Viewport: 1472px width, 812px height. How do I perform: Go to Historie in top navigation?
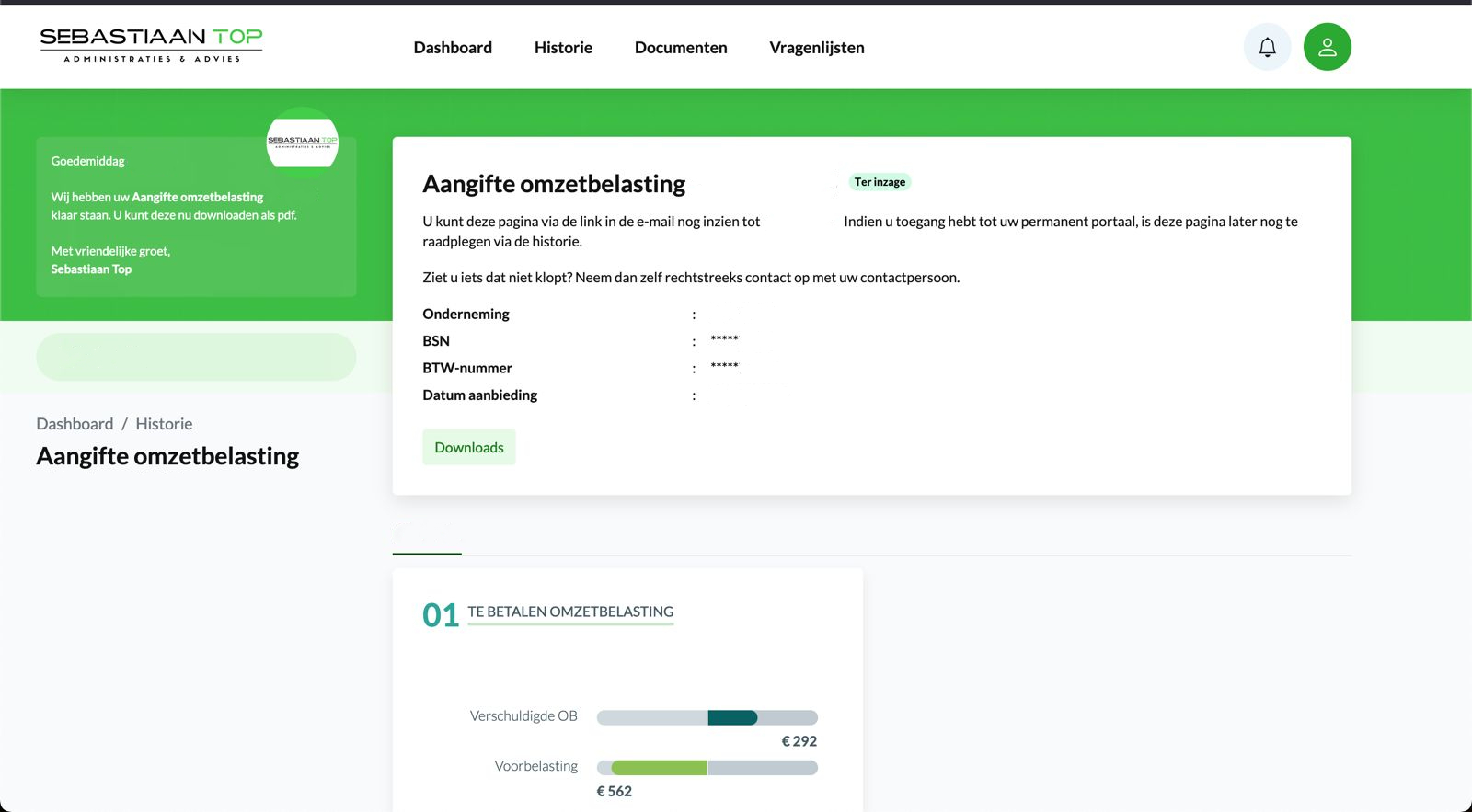coord(563,48)
